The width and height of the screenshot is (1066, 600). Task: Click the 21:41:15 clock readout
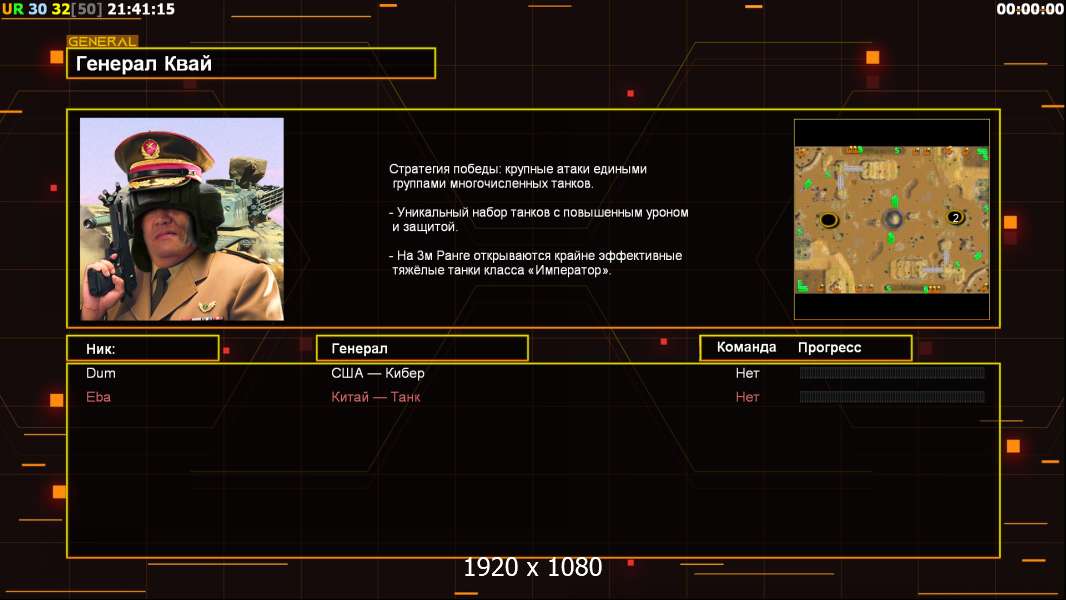[x=141, y=9]
